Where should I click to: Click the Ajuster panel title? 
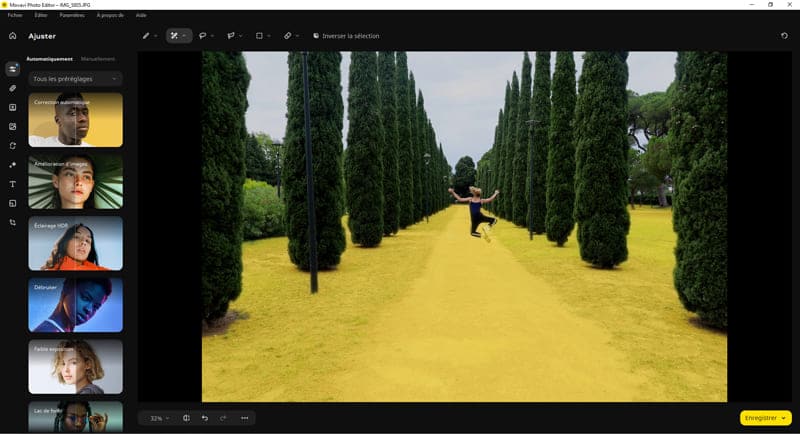pyautogui.click(x=42, y=36)
